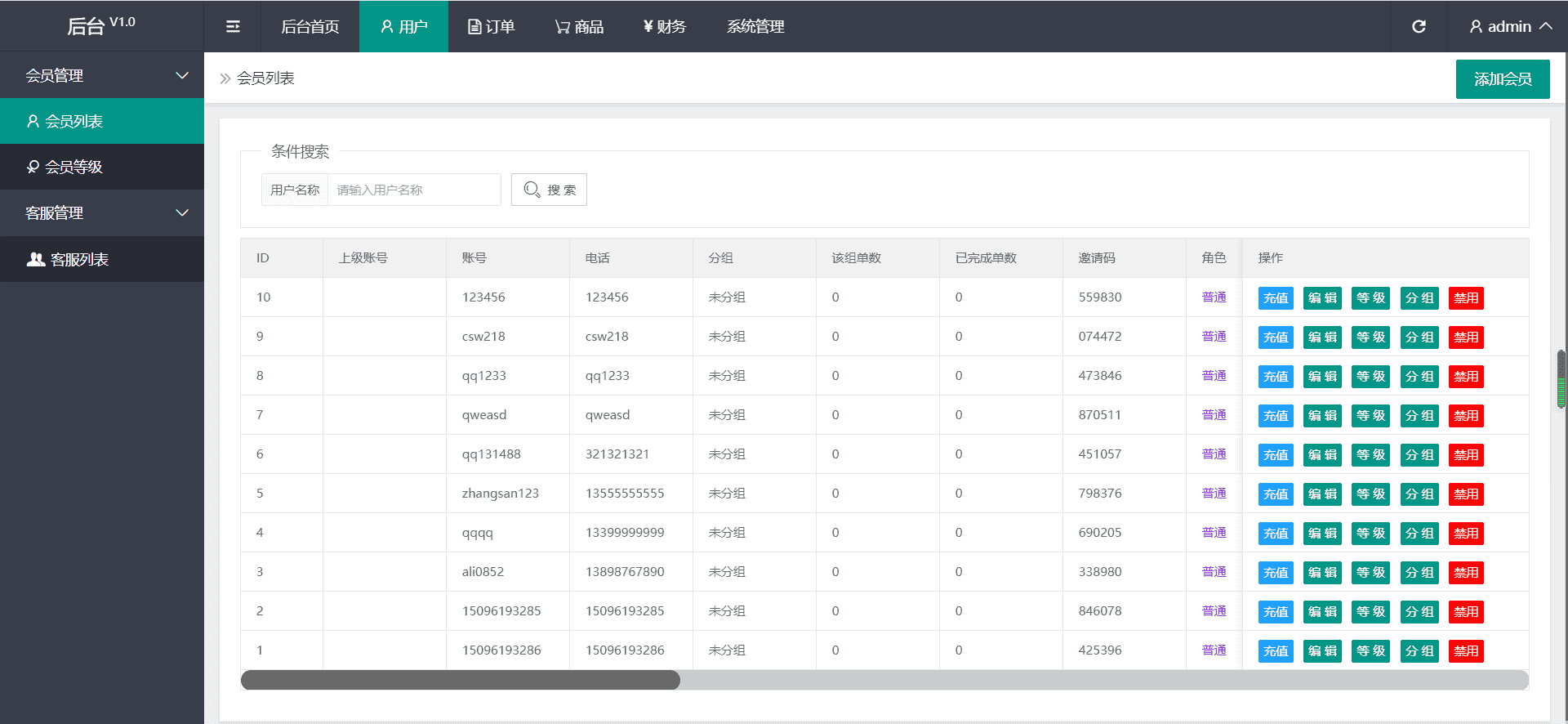This screenshot has width=1568, height=724.
Task: Click the 添加会员 button
Action: point(1502,79)
